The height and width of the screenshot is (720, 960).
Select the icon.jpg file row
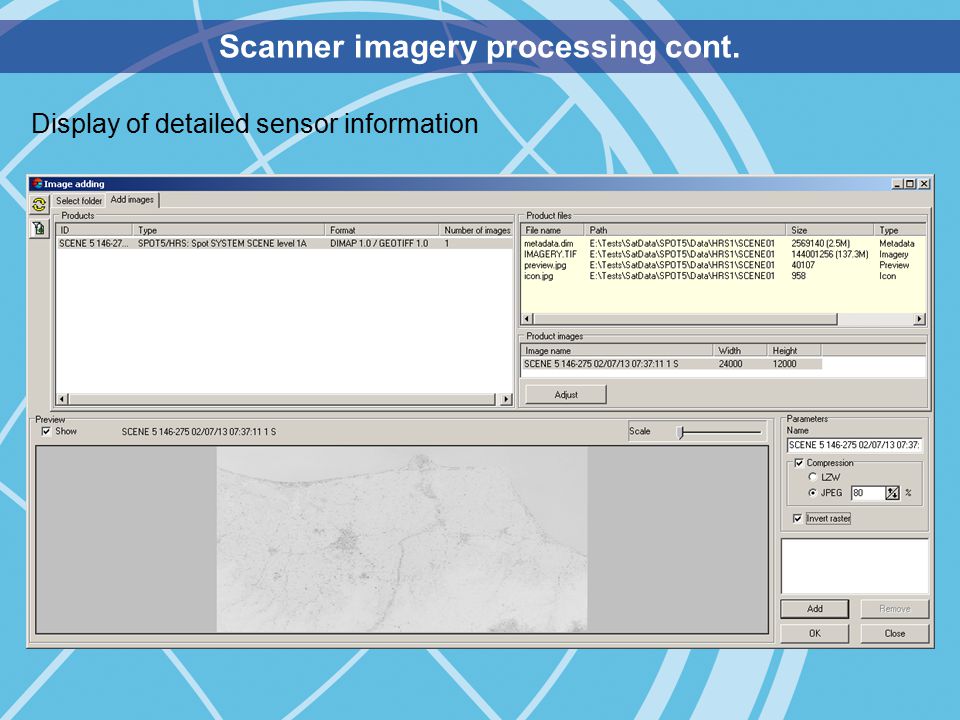point(722,276)
